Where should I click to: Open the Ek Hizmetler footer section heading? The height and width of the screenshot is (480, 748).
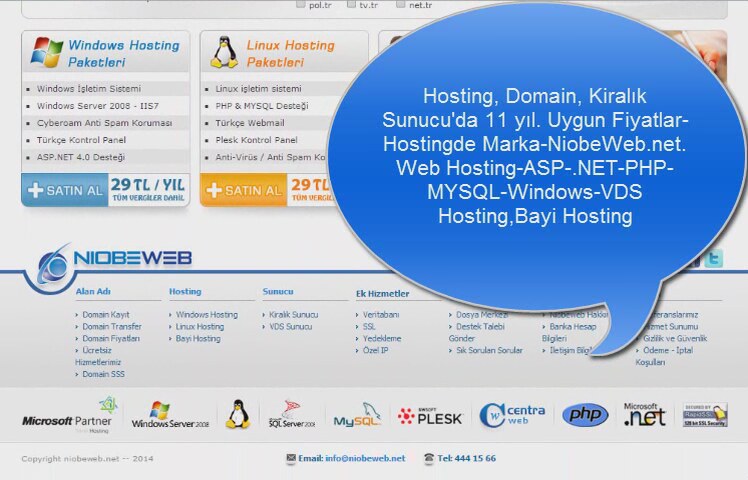[x=383, y=294]
